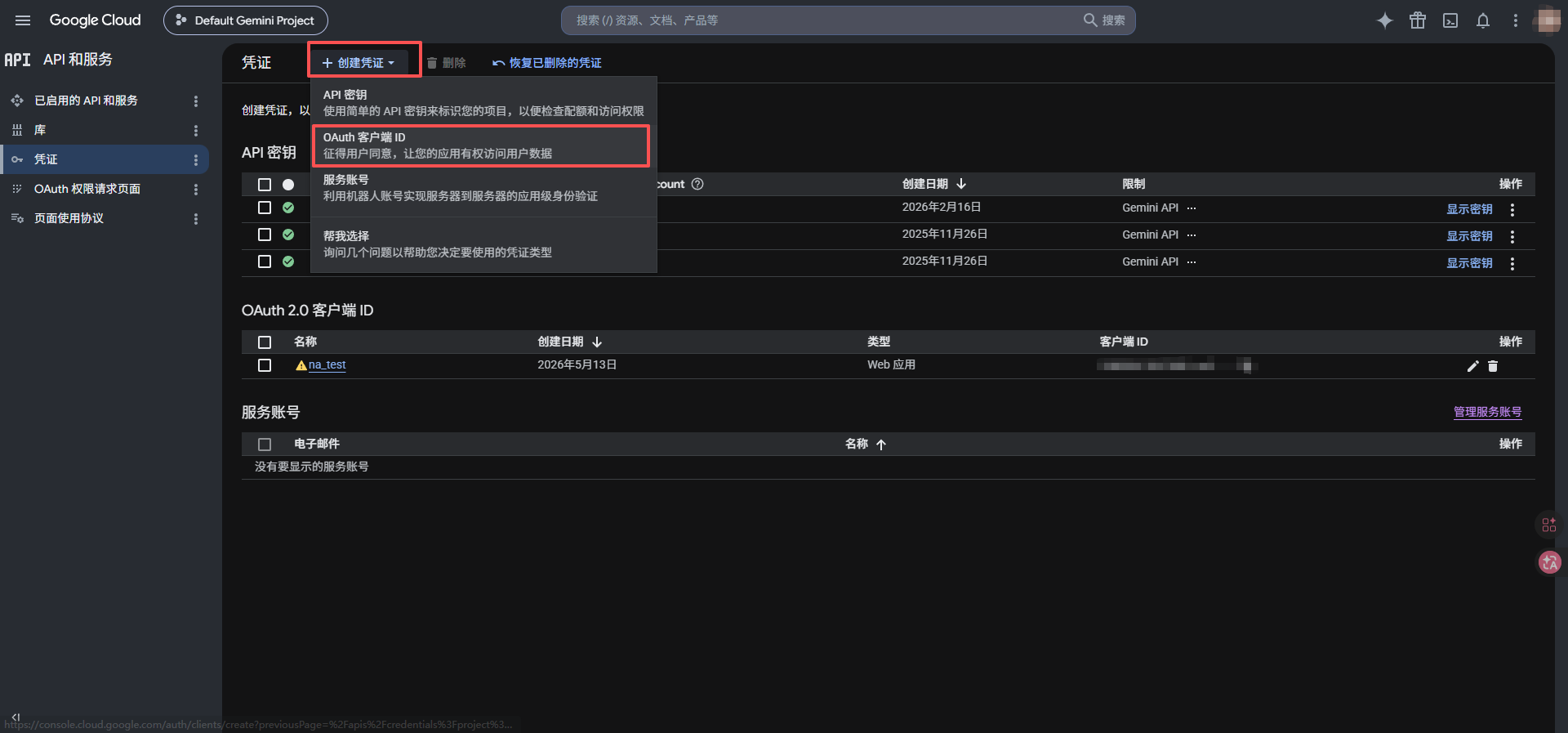1568x733 pixels.
Task: Open the user account avatar
Action: coord(1548,20)
